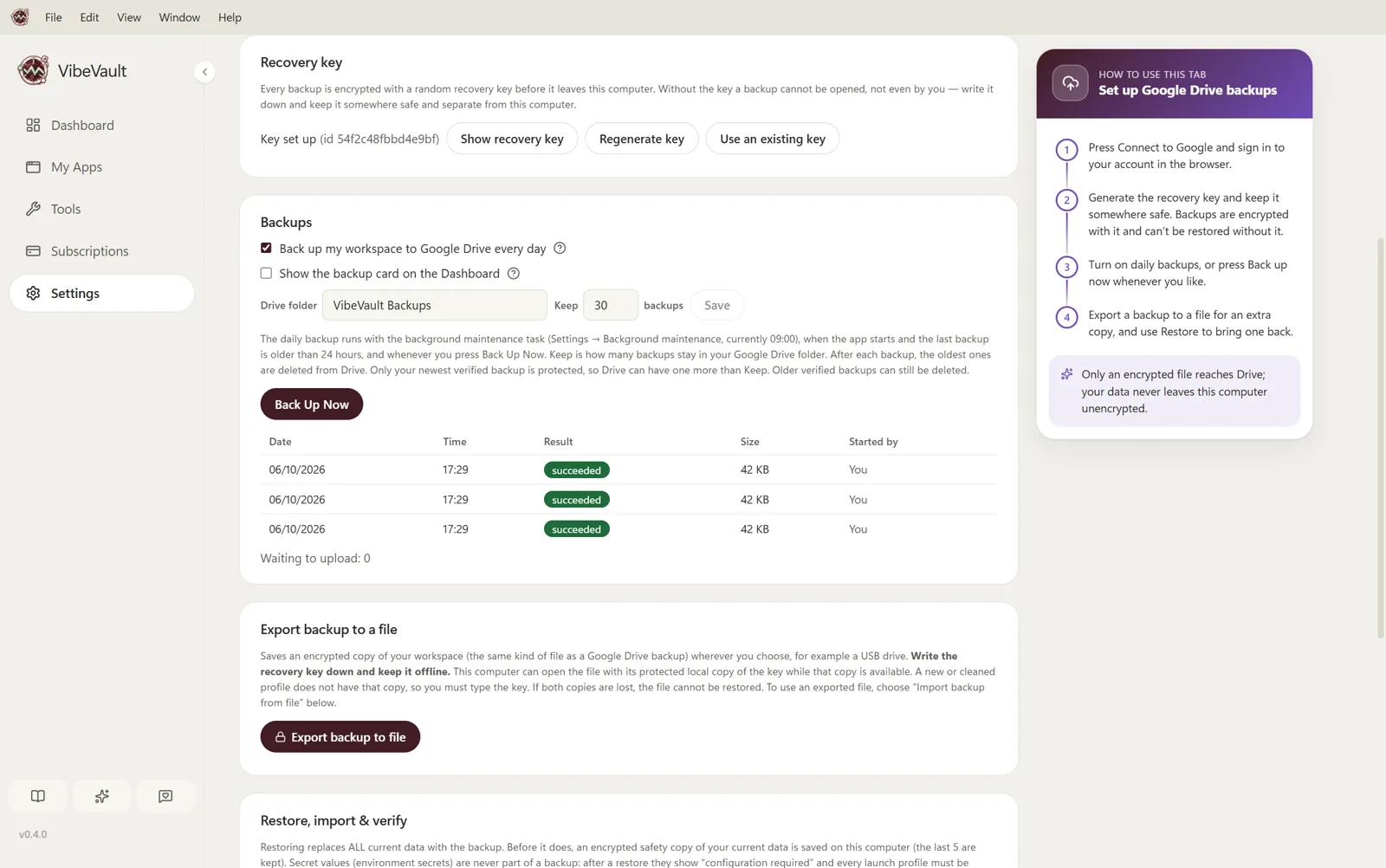1386x868 pixels.
Task: Click the Subscriptions card icon
Action: 33,251
